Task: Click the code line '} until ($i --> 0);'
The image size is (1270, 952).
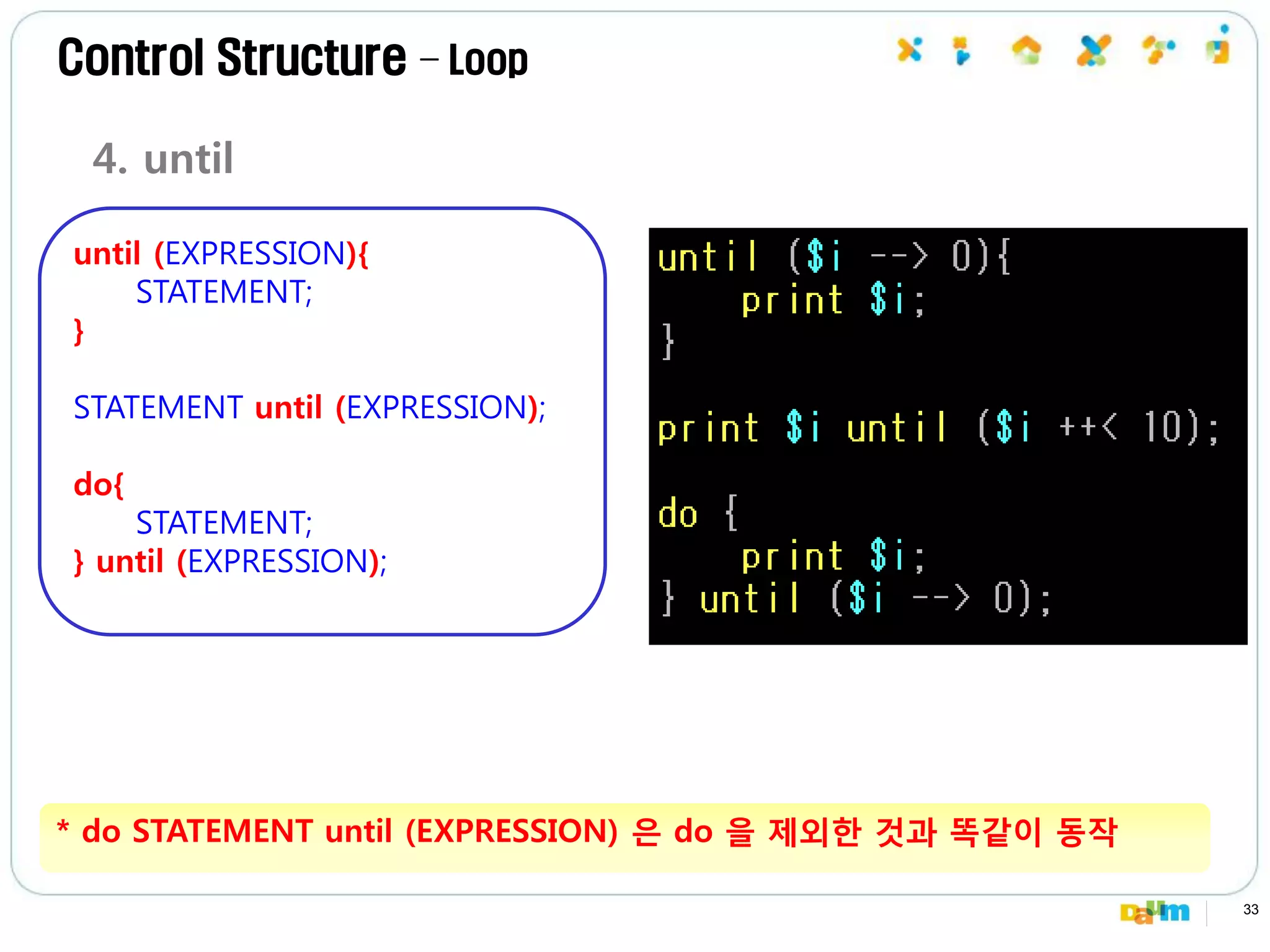Action: tap(856, 598)
